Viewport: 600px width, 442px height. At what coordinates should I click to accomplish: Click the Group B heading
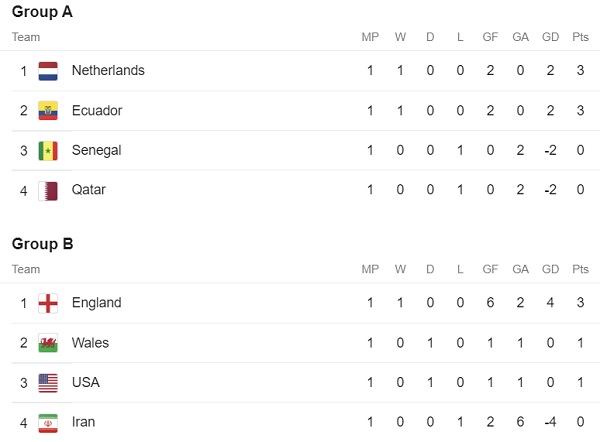pyautogui.click(x=42, y=244)
